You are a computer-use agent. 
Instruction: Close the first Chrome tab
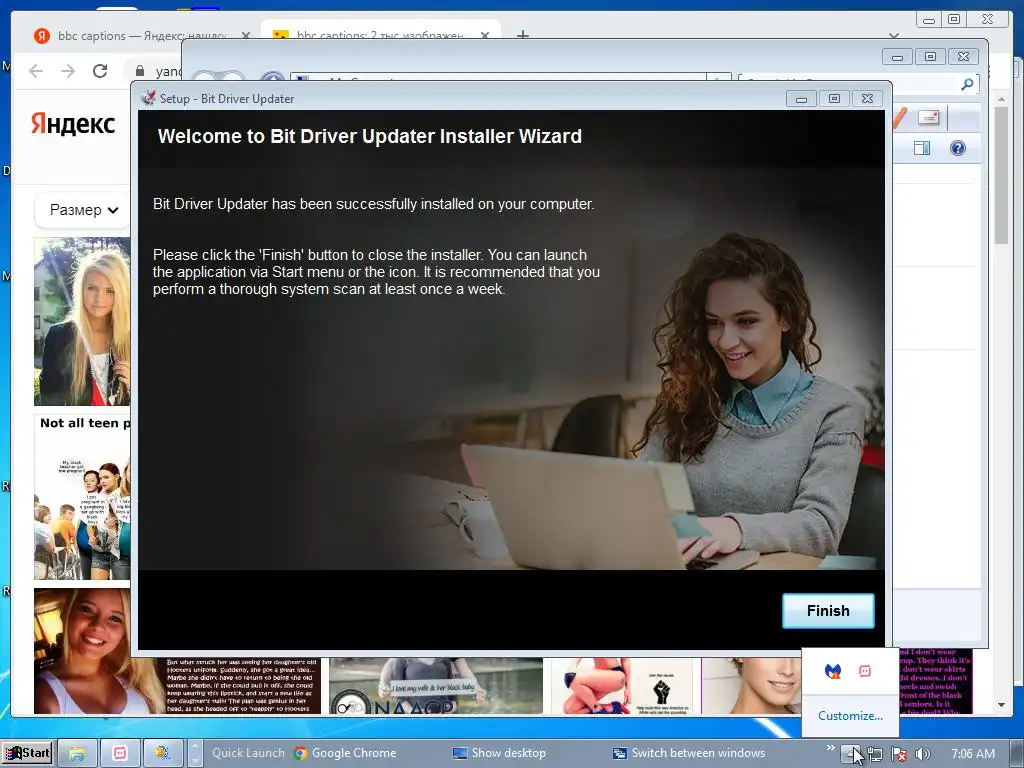click(x=246, y=36)
